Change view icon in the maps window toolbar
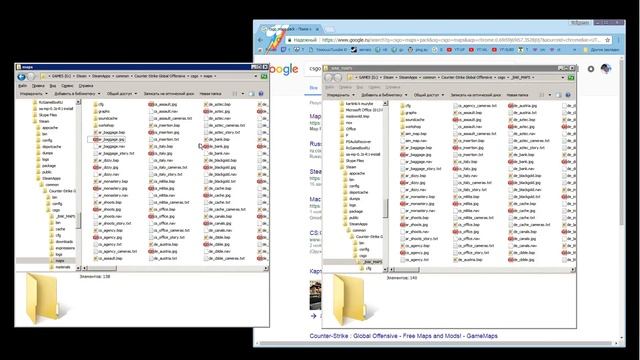Screen dimensions: 640x360 (235, 94)
